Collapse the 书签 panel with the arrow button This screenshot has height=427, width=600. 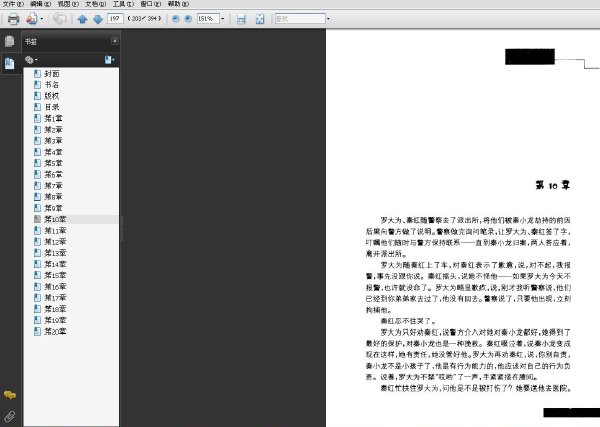click(x=114, y=41)
